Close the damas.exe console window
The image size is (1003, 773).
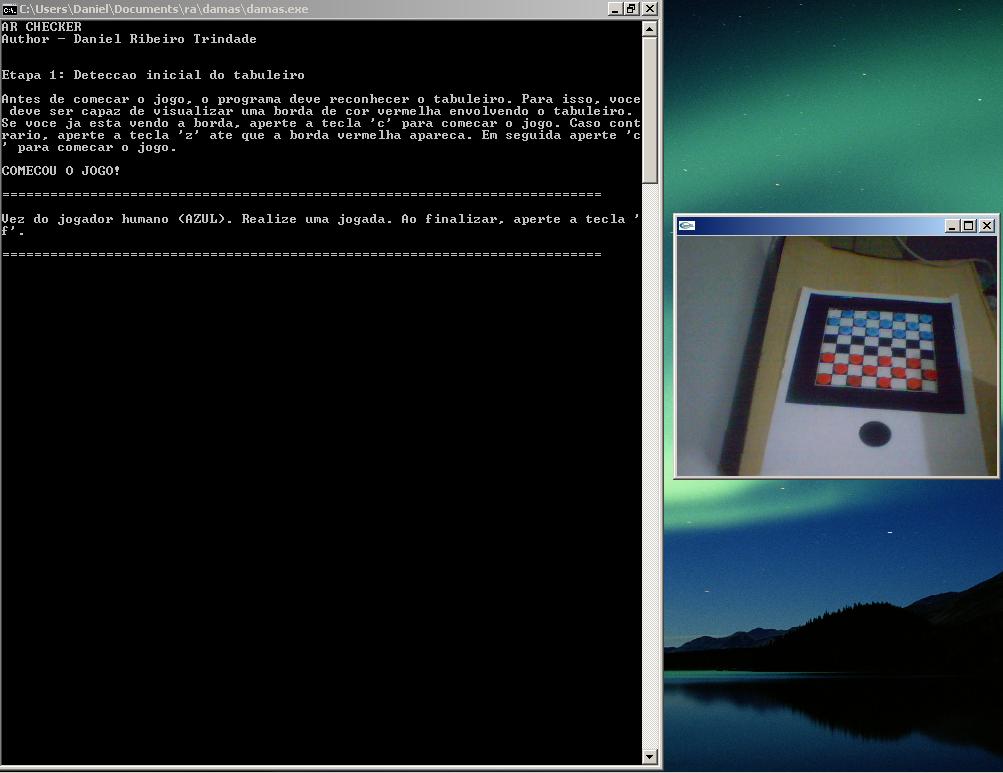click(x=649, y=8)
